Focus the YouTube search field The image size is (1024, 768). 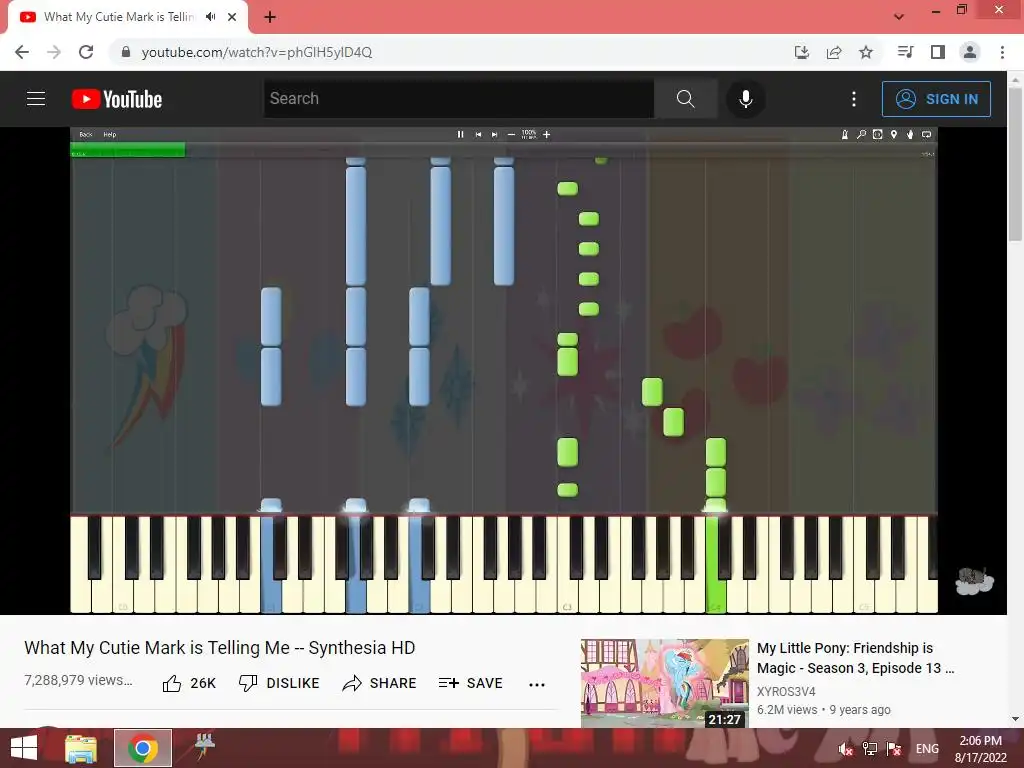pos(459,99)
